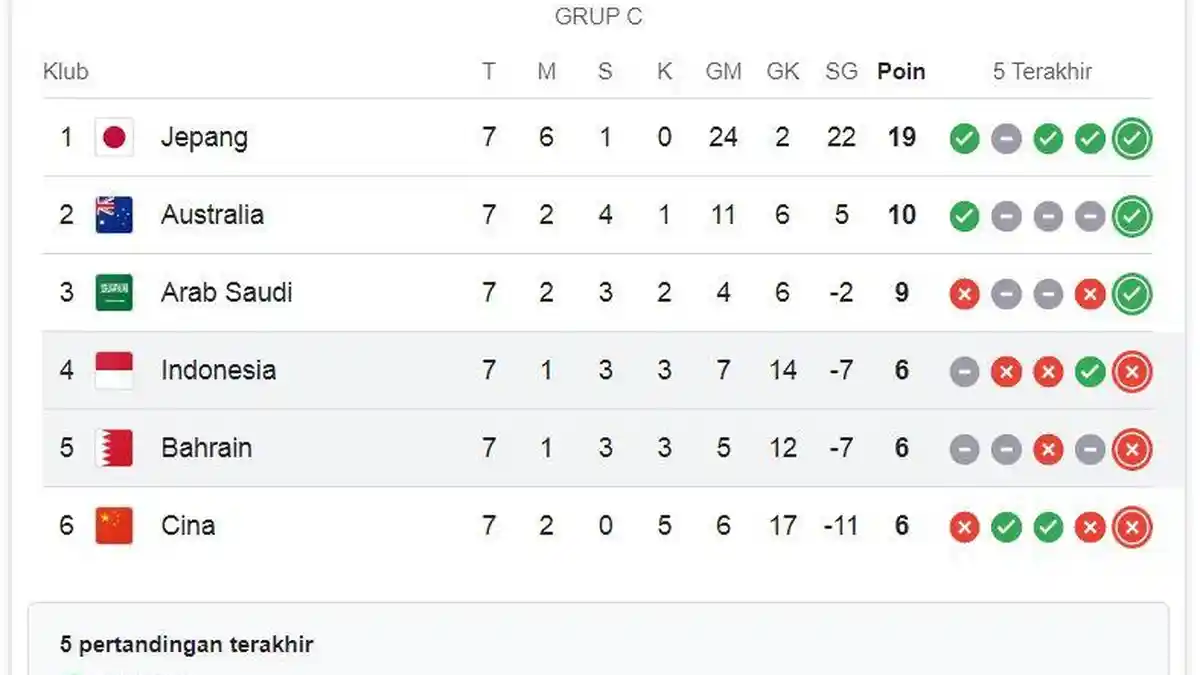Click the Japan flag icon

coord(114,137)
